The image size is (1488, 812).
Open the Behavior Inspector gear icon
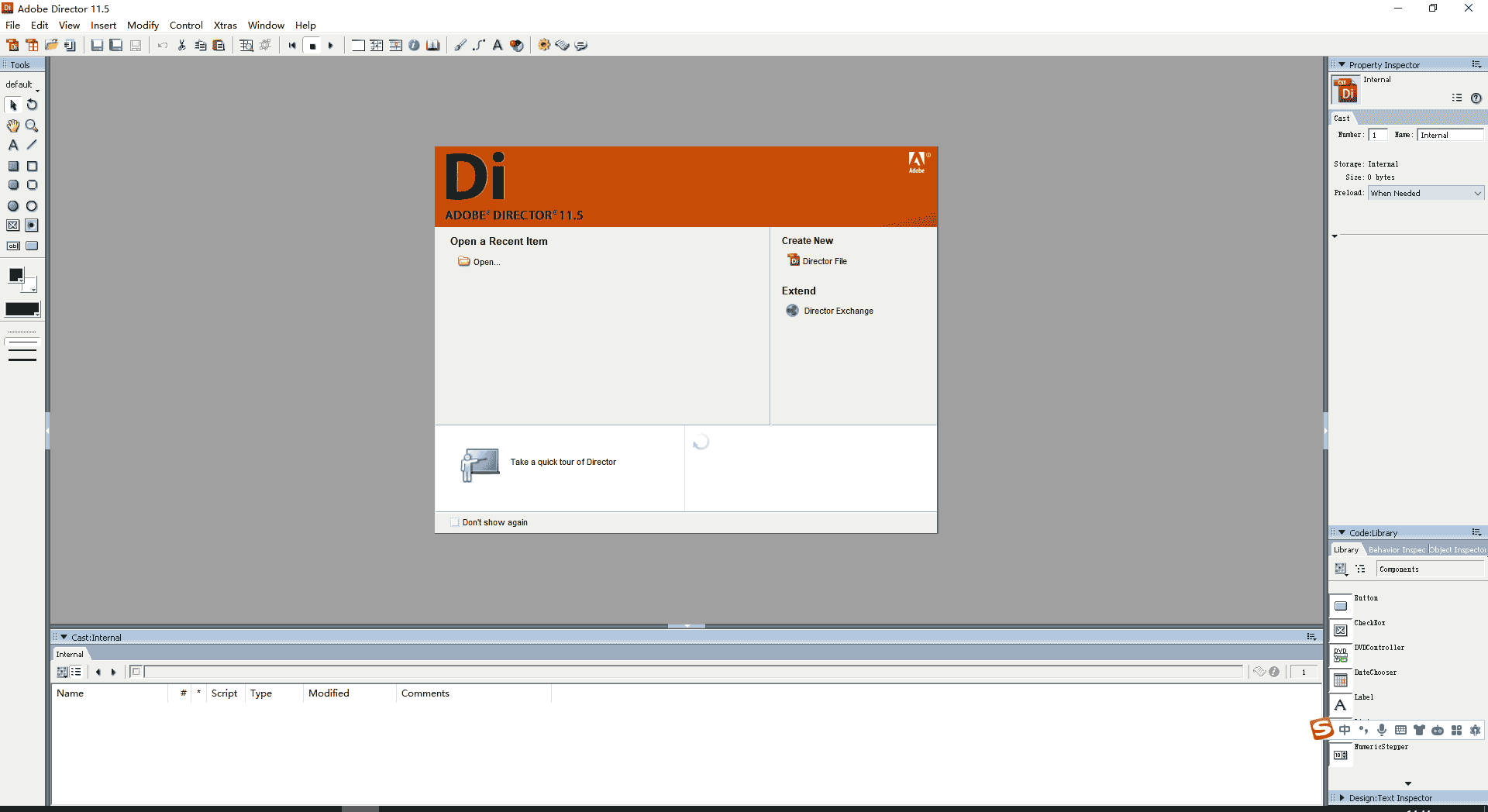pyautogui.click(x=544, y=45)
